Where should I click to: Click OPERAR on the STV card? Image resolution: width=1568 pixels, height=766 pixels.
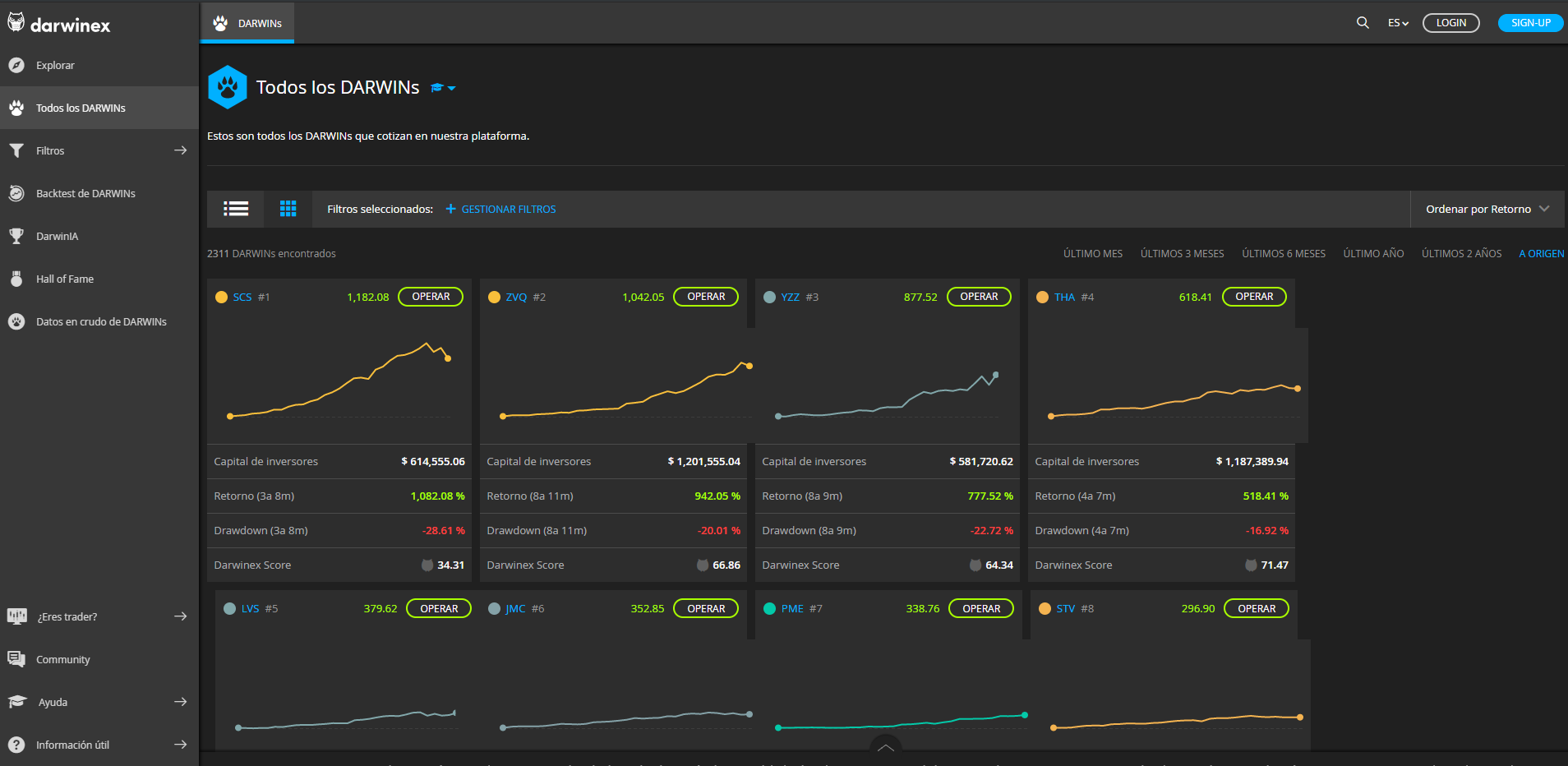tap(1257, 608)
